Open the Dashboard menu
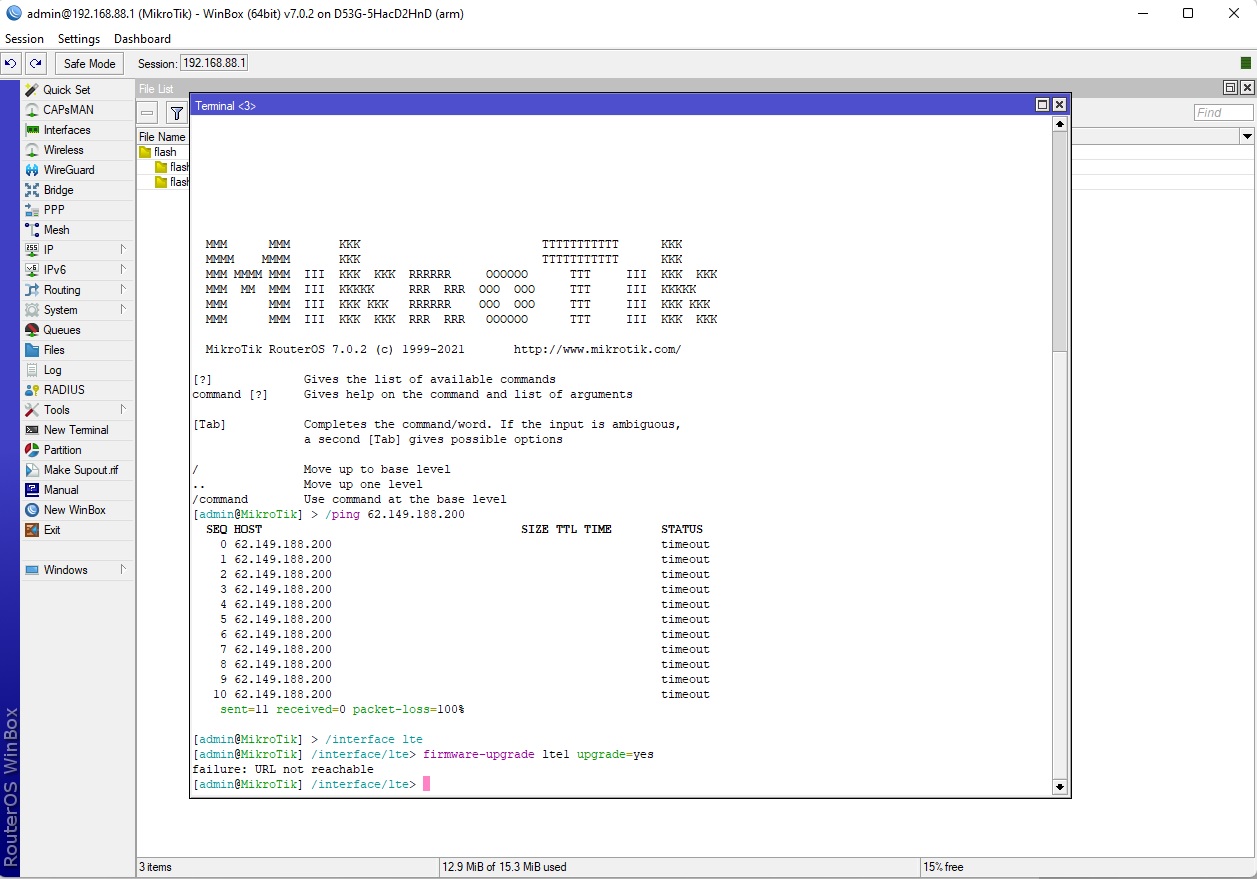The width and height of the screenshot is (1257, 879). 142,39
